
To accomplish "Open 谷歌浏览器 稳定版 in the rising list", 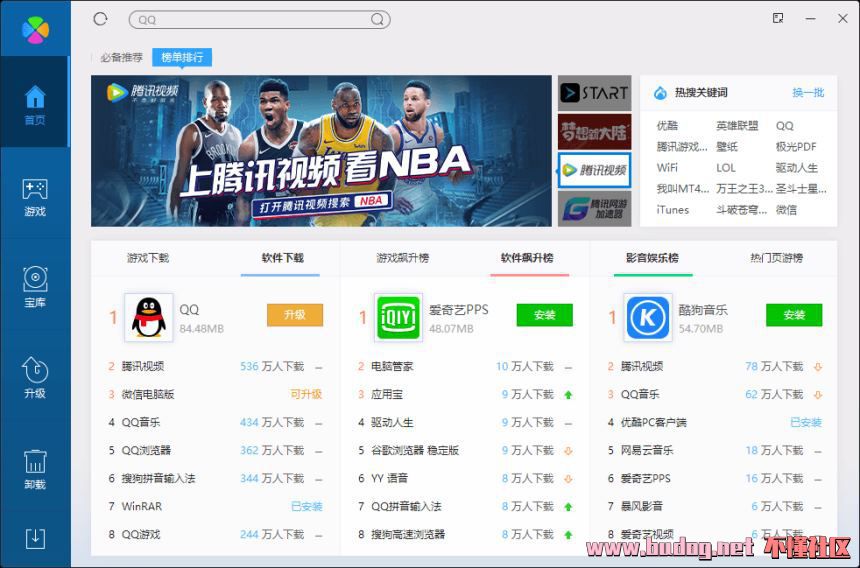I will [x=415, y=451].
